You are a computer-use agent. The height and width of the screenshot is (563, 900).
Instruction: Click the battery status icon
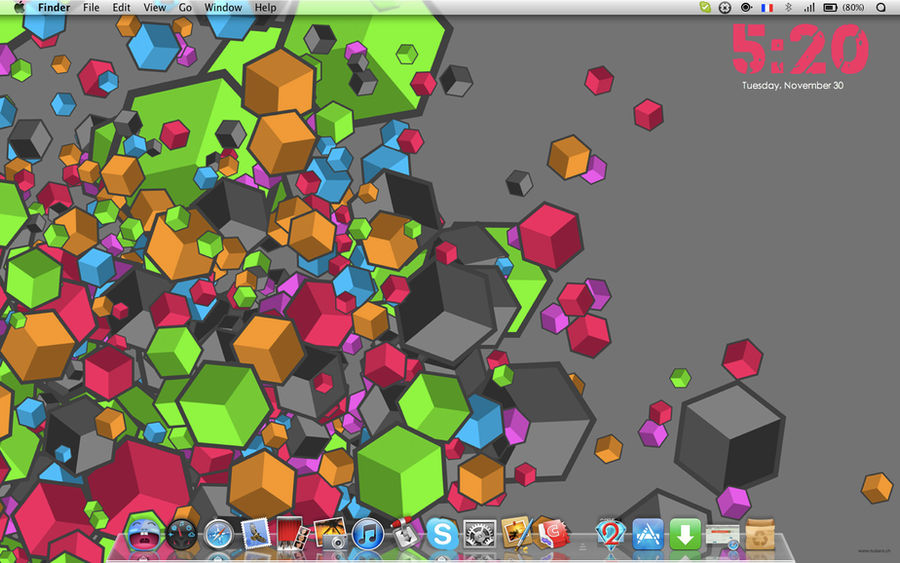point(830,7)
